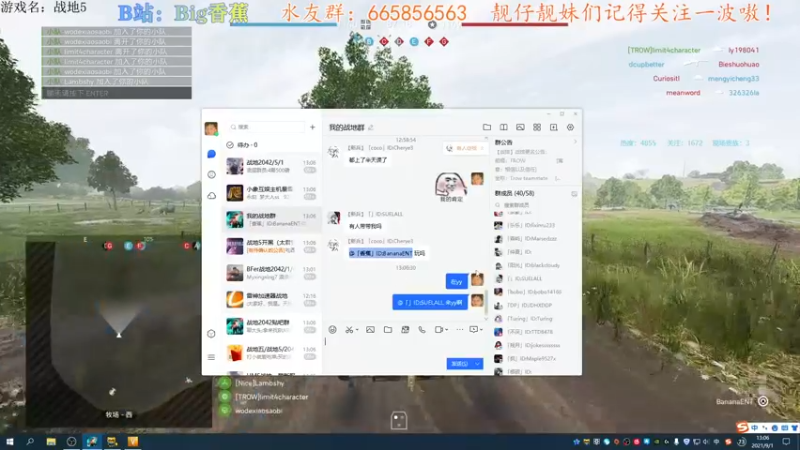Start video call with camera icon
Viewport: 800px width, 450px height.
pyautogui.click(x=439, y=330)
